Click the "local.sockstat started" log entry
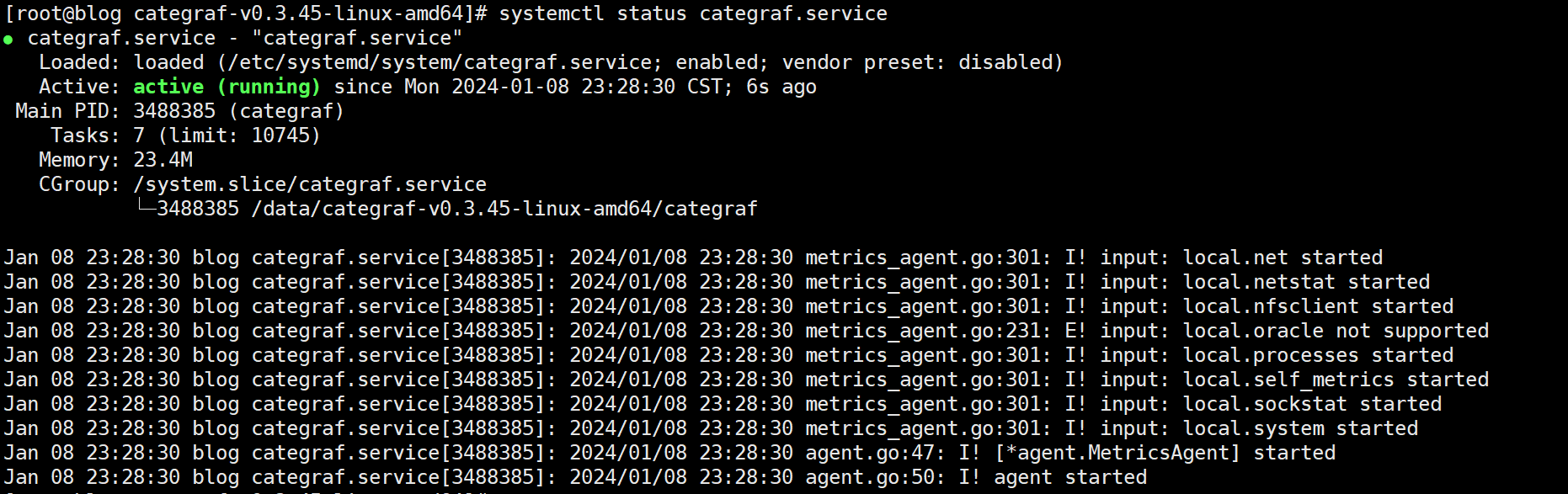 tap(1313, 404)
